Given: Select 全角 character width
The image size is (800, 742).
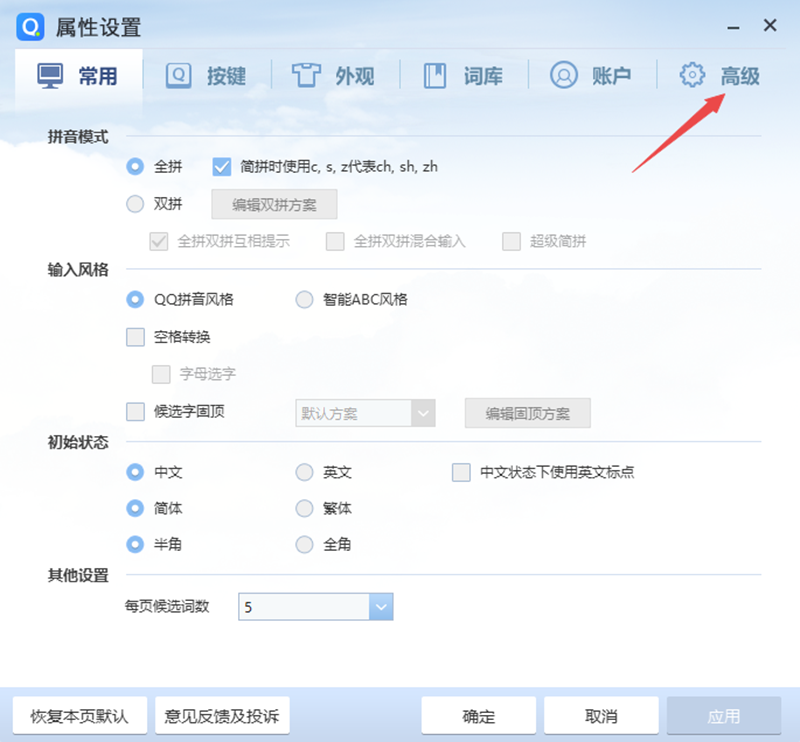Looking at the screenshot, I should pyautogui.click(x=303, y=544).
